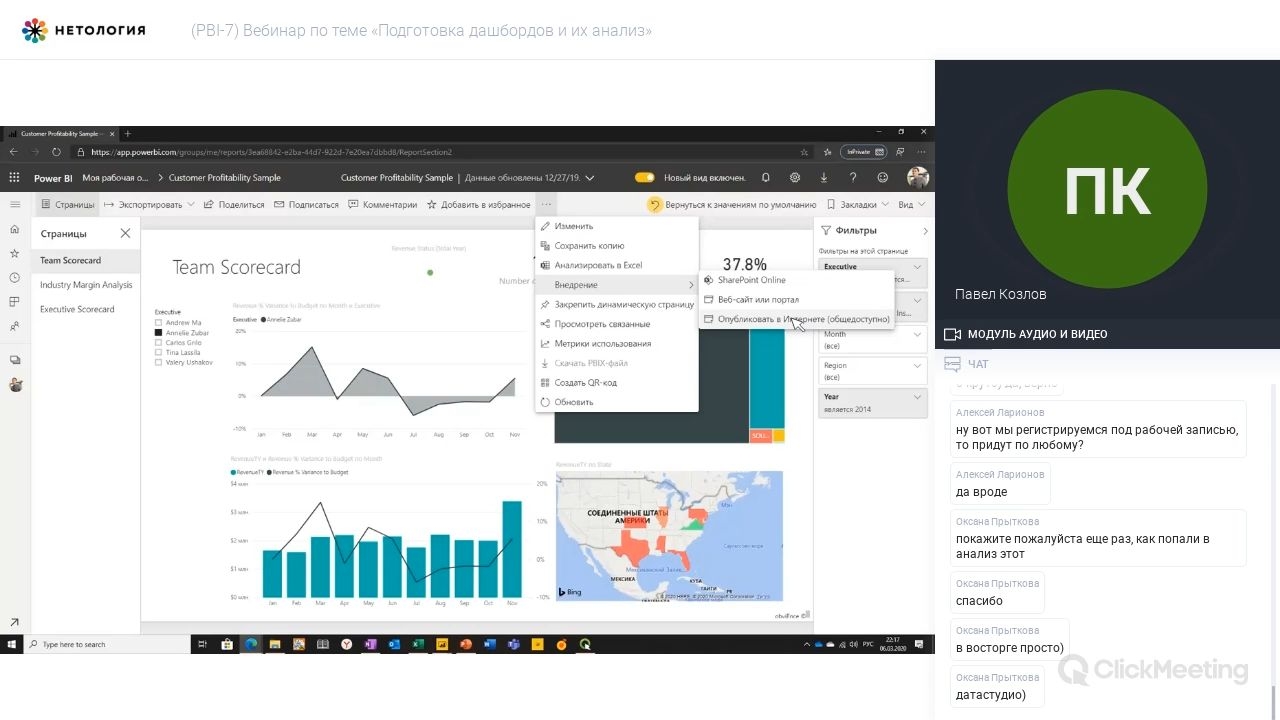Click the Поделиться share button

234,204
